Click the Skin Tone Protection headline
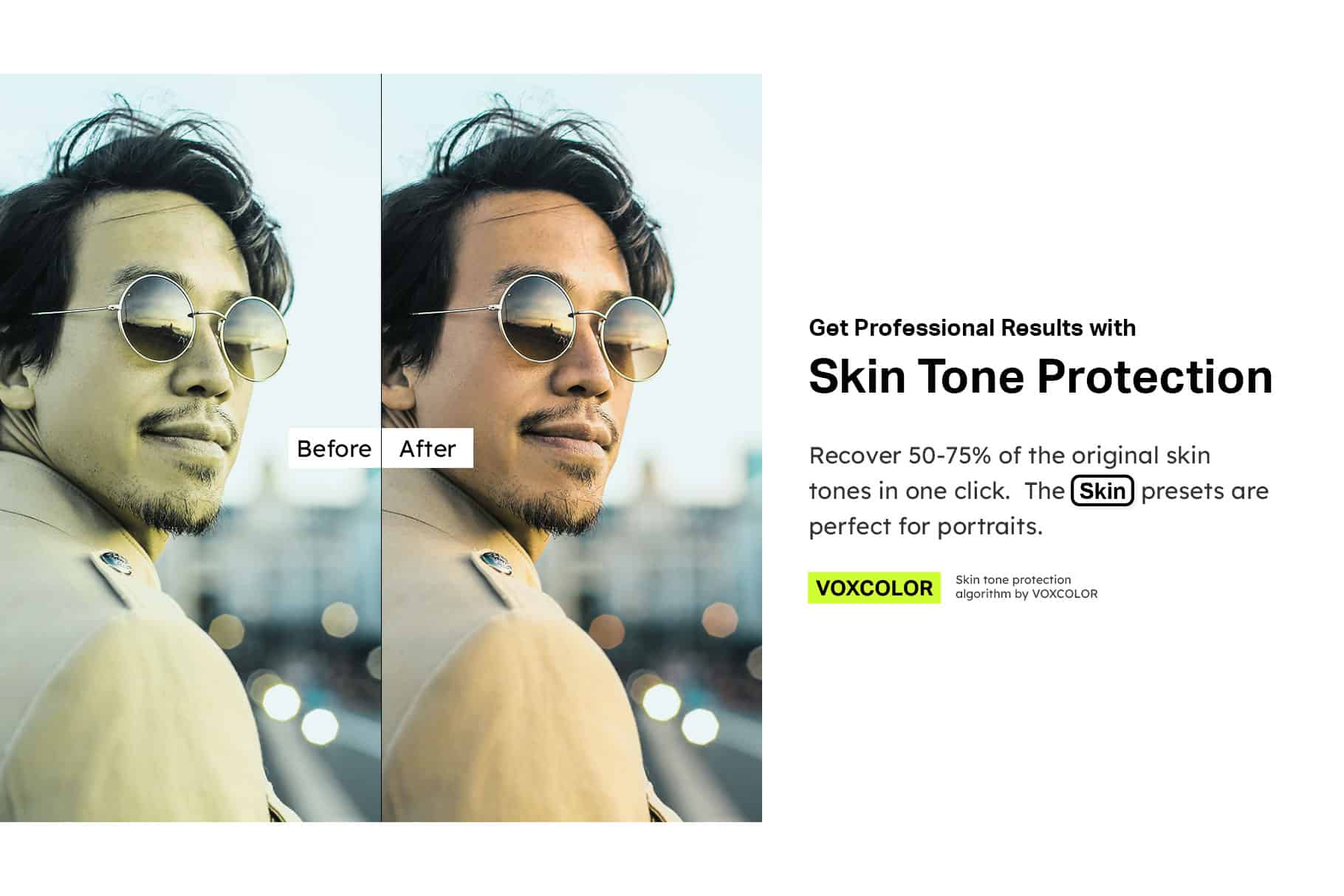 [x=1040, y=376]
